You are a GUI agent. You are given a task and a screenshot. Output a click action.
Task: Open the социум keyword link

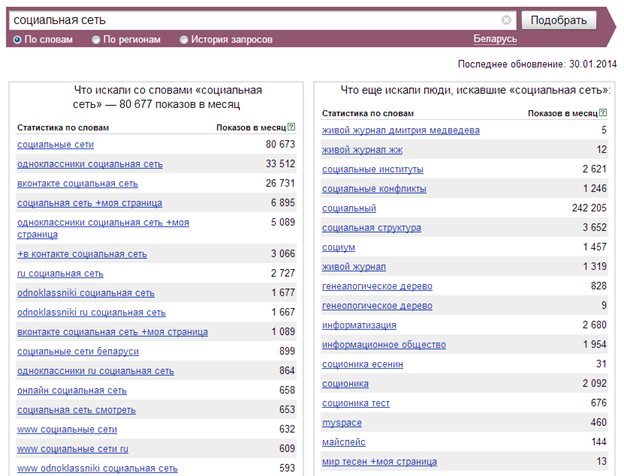338,247
